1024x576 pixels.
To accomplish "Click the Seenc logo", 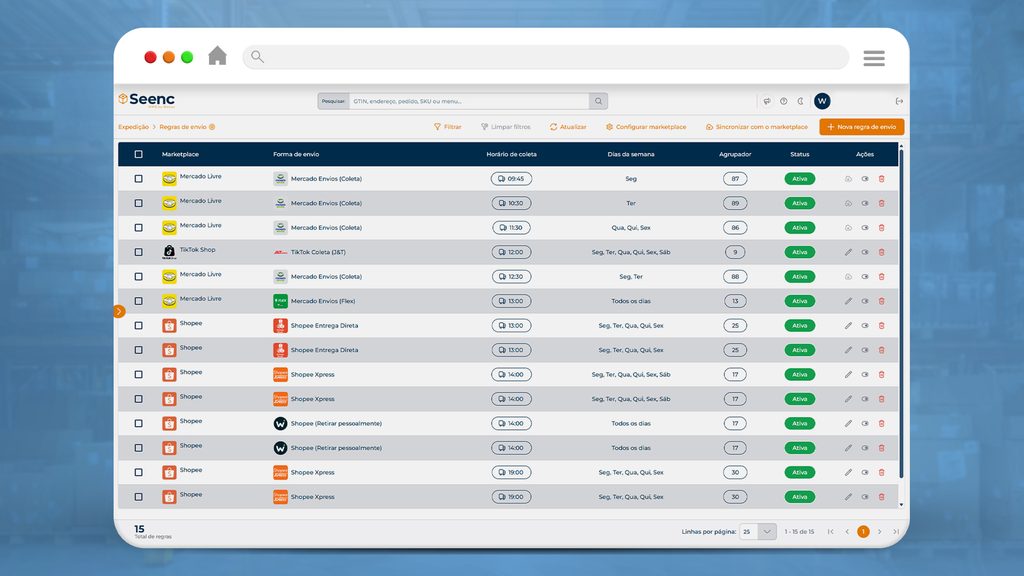I will tap(146, 99).
